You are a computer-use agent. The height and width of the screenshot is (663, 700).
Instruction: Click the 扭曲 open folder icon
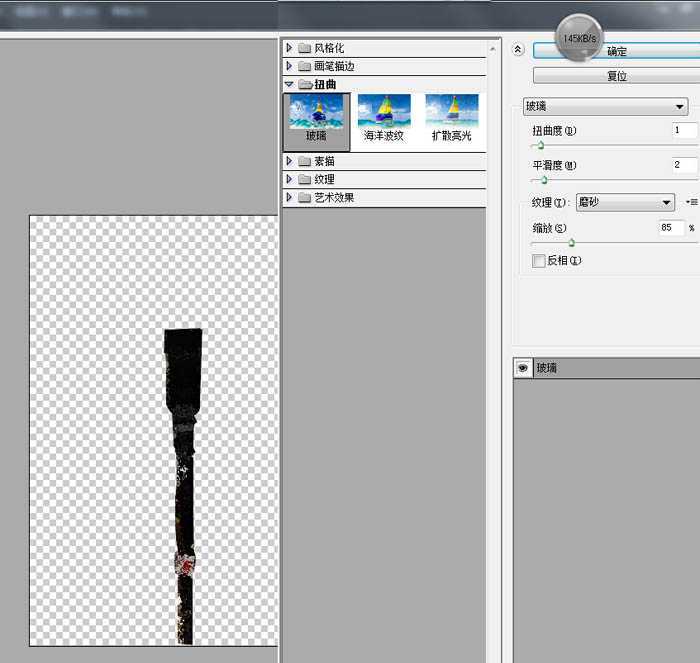[306, 84]
